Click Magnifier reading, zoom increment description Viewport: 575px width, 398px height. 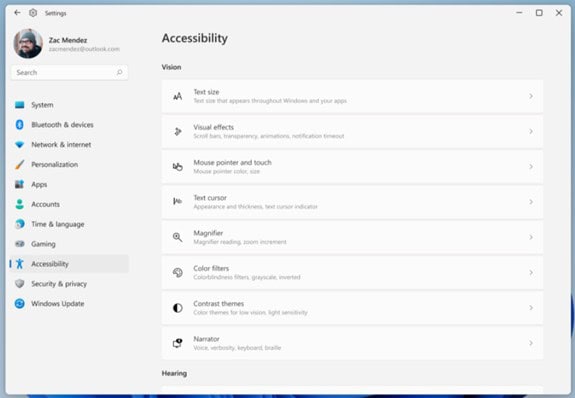click(240, 242)
